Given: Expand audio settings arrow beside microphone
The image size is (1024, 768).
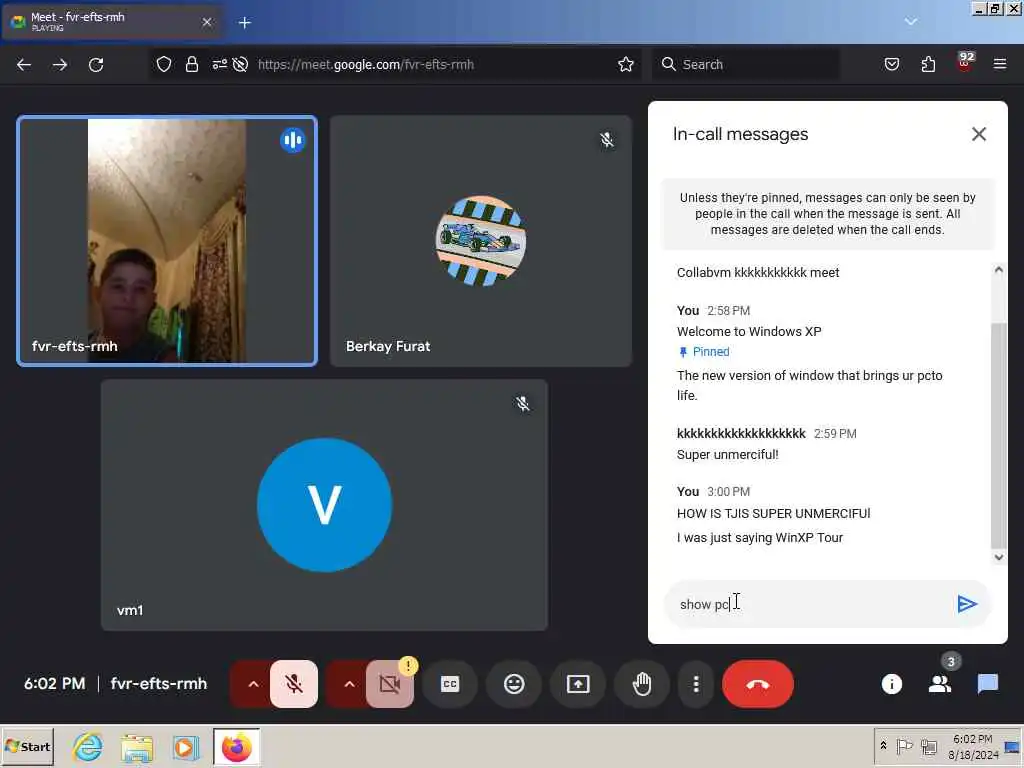Looking at the screenshot, I should coord(253,684).
